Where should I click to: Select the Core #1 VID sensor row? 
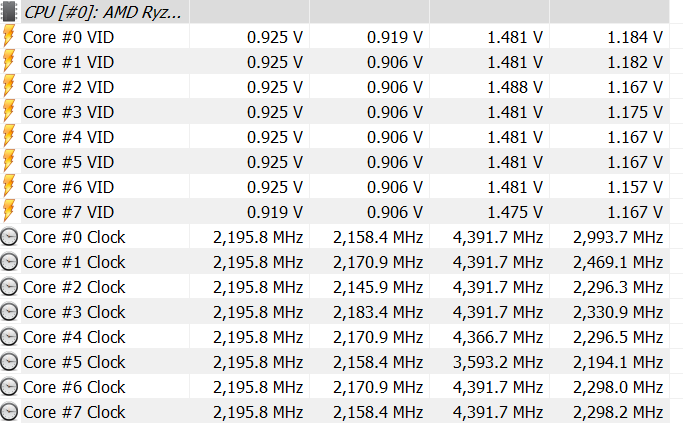(68, 61)
